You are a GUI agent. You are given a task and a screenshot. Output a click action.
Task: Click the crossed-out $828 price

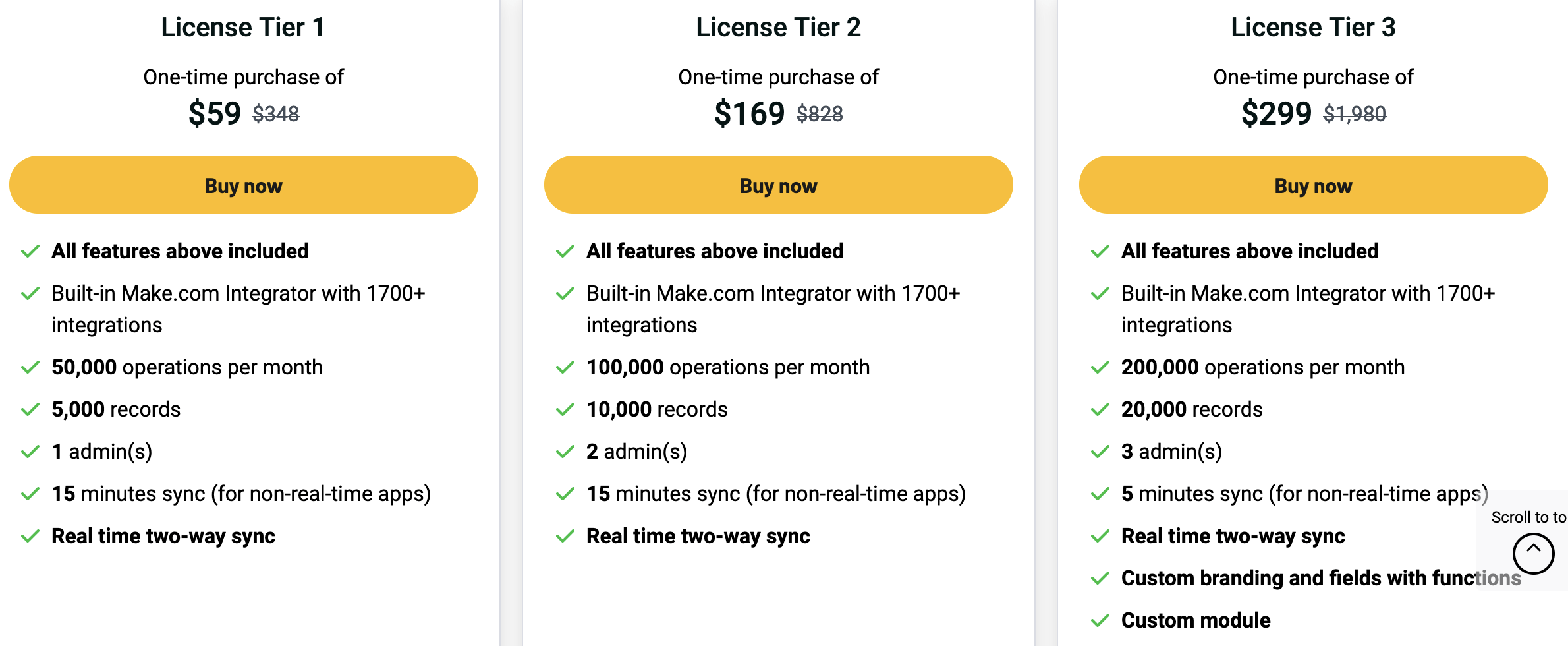pyautogui.click(x=820, y=114)
